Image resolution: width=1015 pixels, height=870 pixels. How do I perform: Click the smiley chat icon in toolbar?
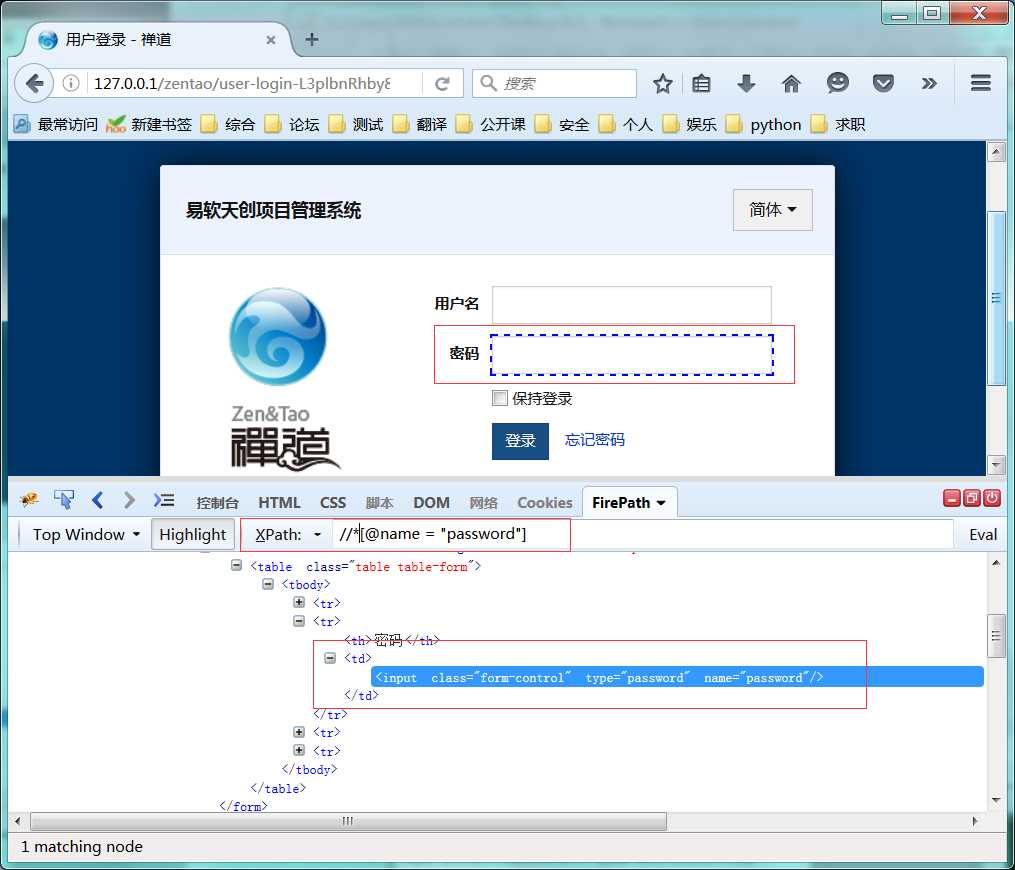coord(837,83)
